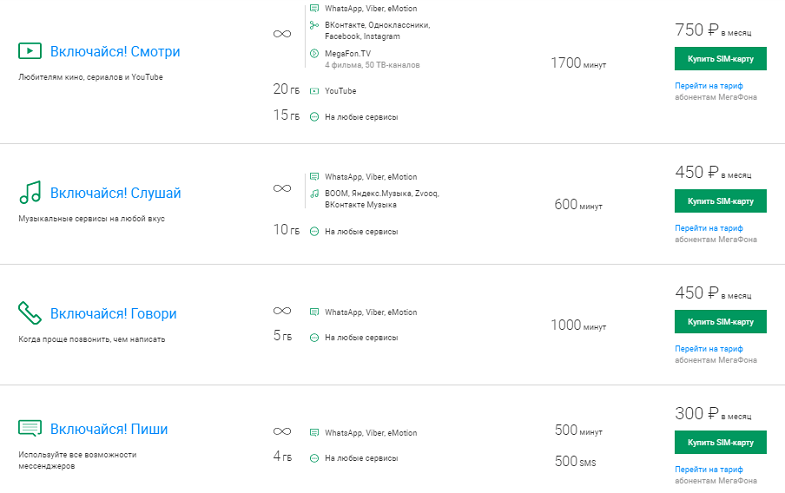Click Купить SIM-карту for the Говори tariff

[x=720, y=321]
